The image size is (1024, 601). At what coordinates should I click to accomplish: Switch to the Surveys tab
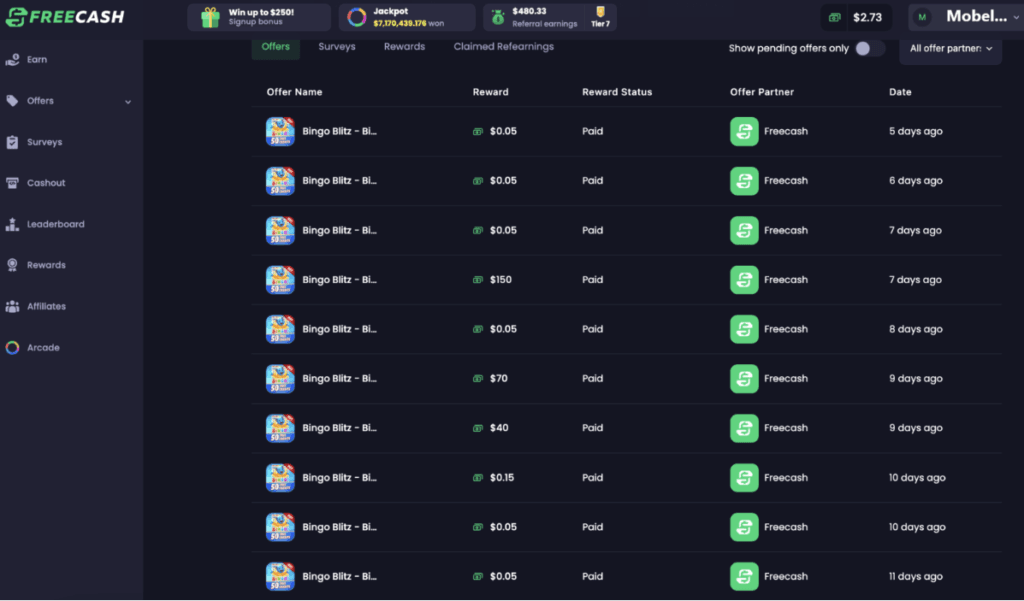(x=337, y=47)
